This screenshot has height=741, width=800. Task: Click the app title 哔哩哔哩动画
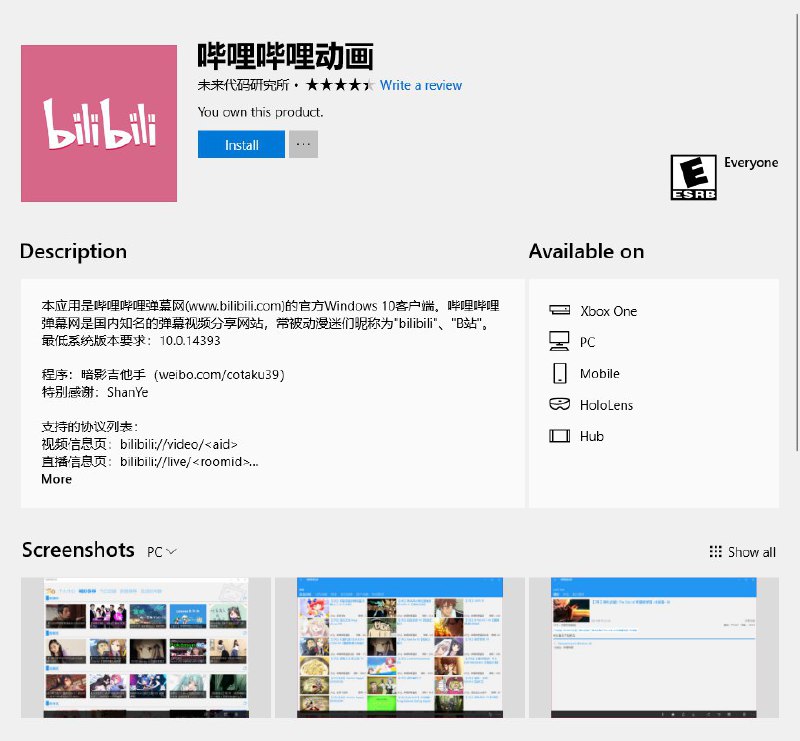[x=285, y=56]
